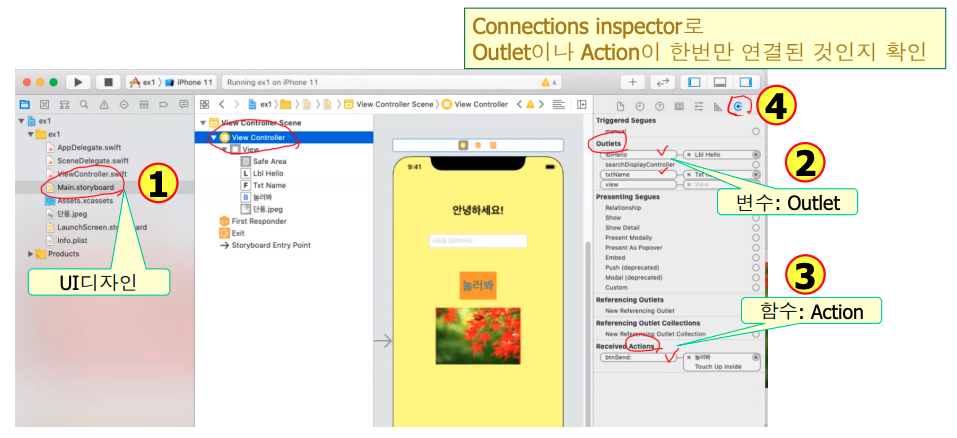957x438 pixels.
Task: Click the lblHello outlet connection circle
Action: [756, 155]
